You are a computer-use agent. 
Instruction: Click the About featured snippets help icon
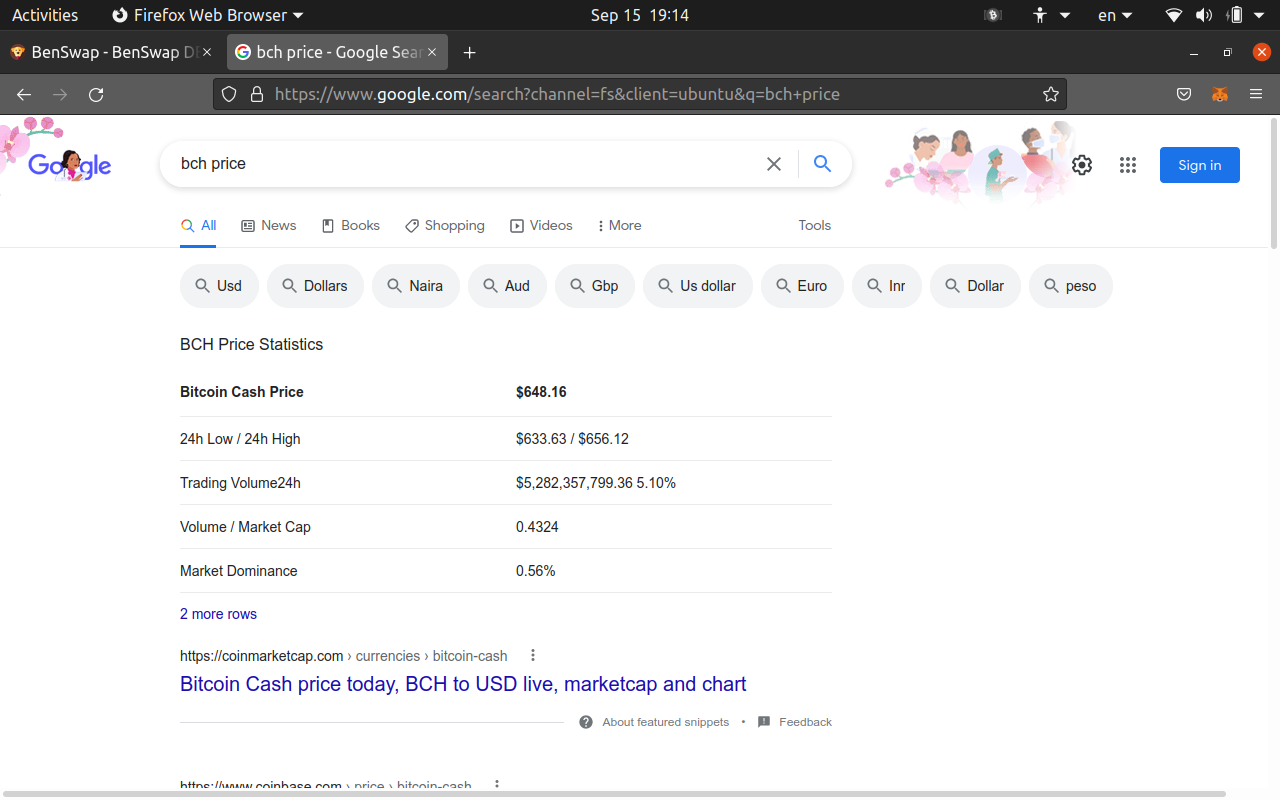click(x=586, y=722)
